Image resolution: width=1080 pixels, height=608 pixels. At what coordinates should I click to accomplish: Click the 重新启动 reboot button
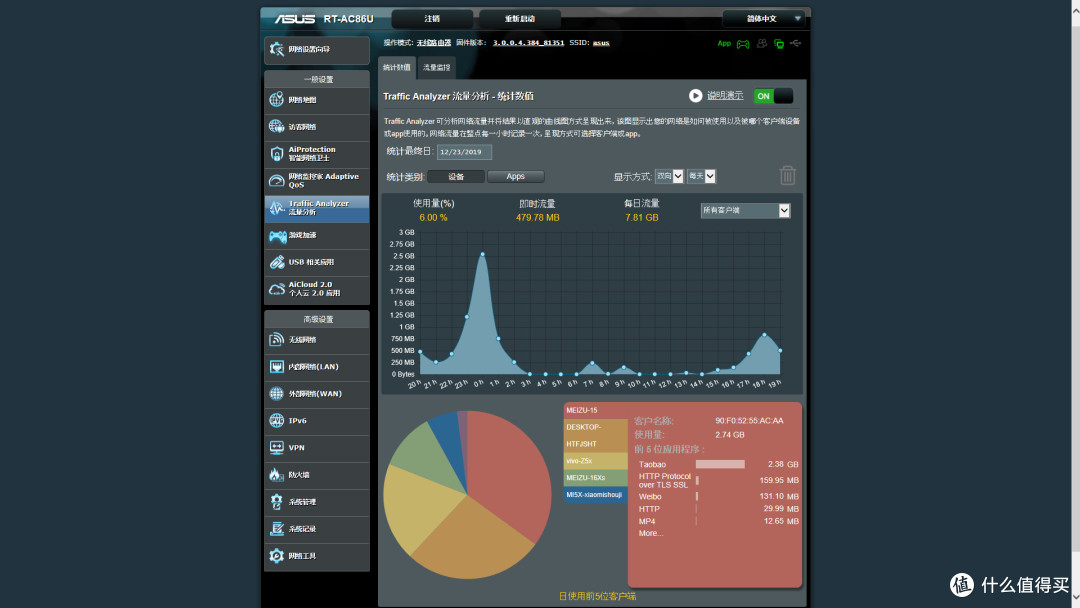(520, 19)
